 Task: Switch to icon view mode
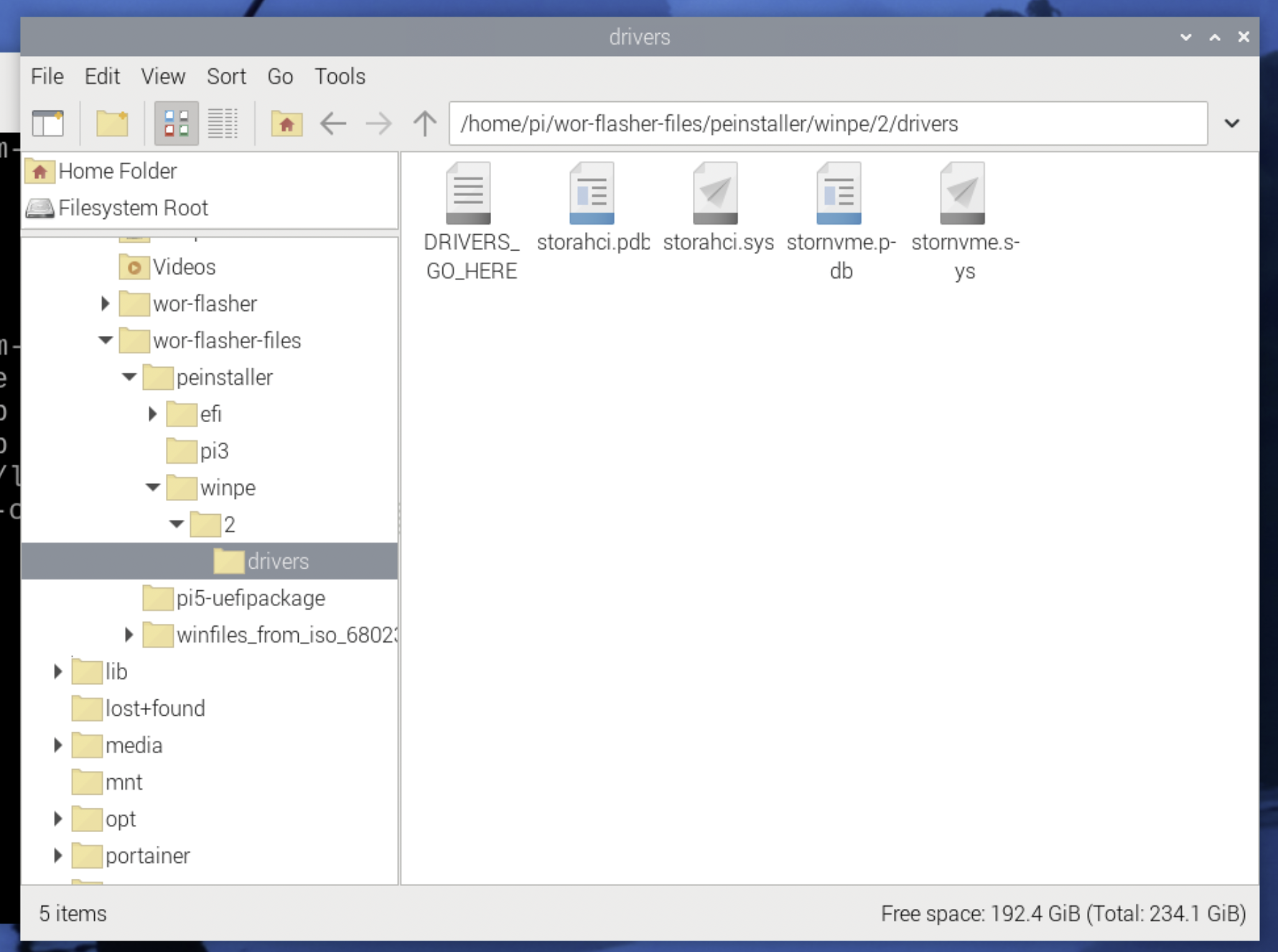176,123
